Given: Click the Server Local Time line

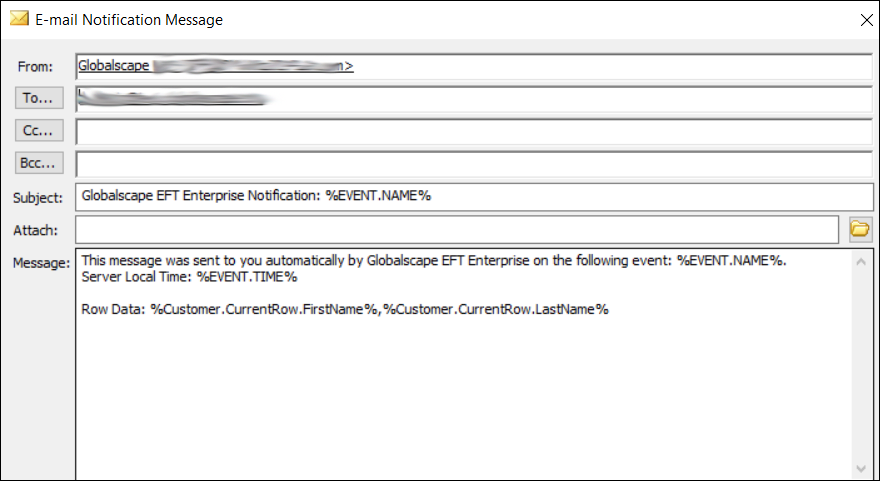Looking at the screenshot, I should click(189, 277).
